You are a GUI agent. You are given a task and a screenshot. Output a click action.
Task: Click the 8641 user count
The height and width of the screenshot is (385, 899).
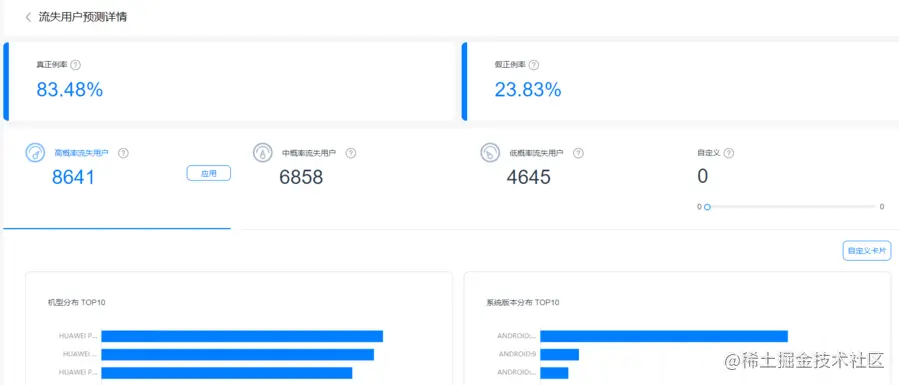[x=73, y=177]
